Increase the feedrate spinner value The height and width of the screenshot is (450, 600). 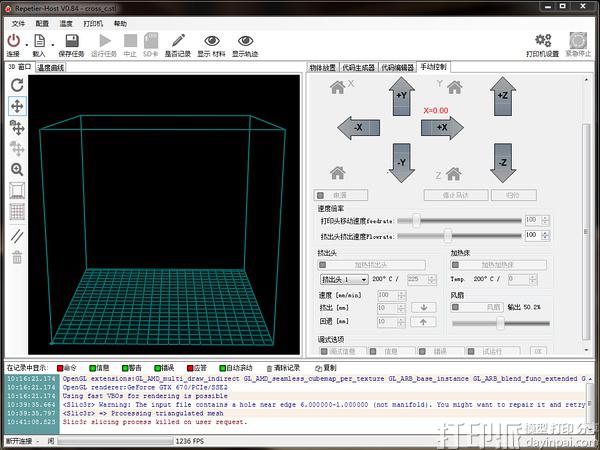tap(545, 217)
